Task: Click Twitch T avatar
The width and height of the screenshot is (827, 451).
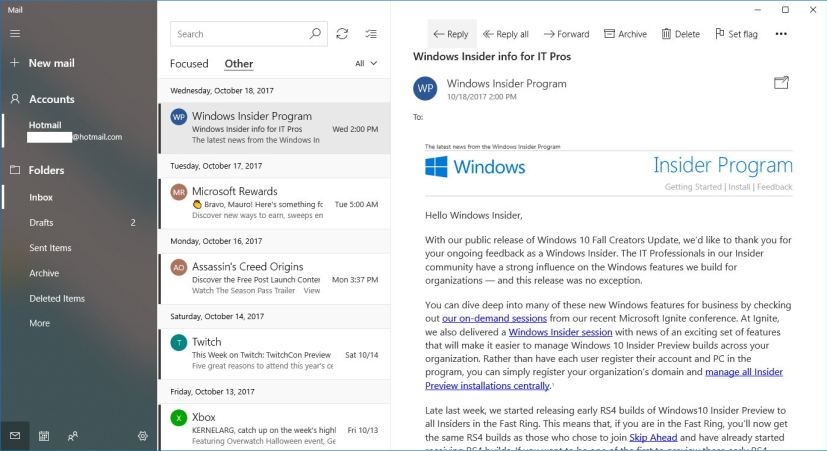Action: (179, 343)
